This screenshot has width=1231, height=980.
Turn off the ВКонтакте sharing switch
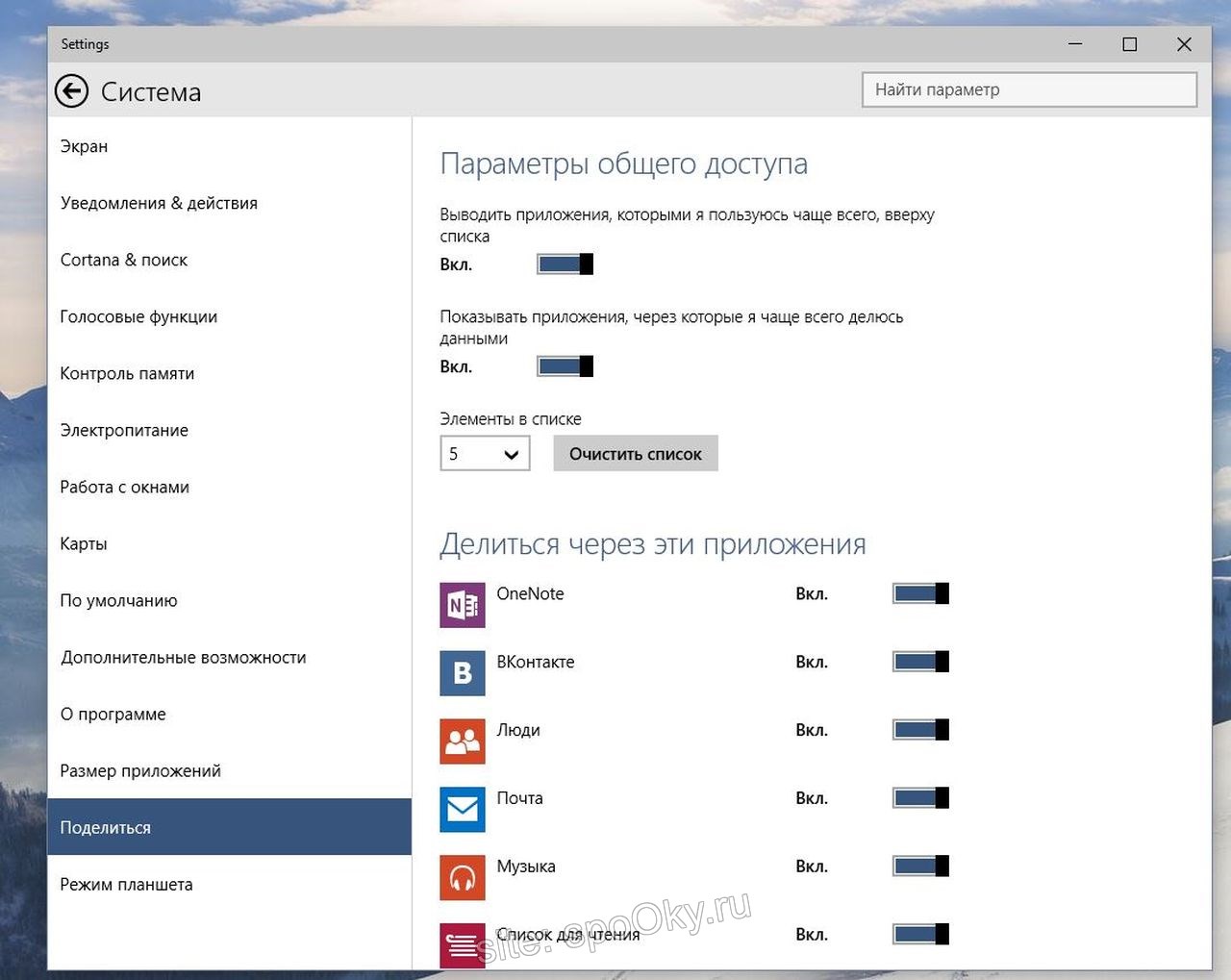(x=920, y=662)
